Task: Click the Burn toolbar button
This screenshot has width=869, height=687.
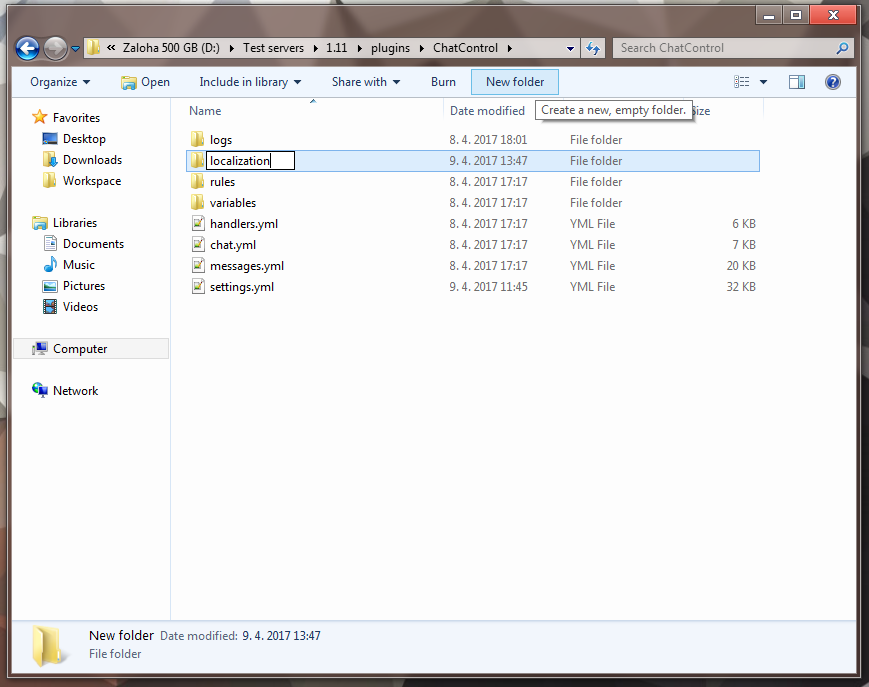Action: pyautogui.click(x=443, y=82)
